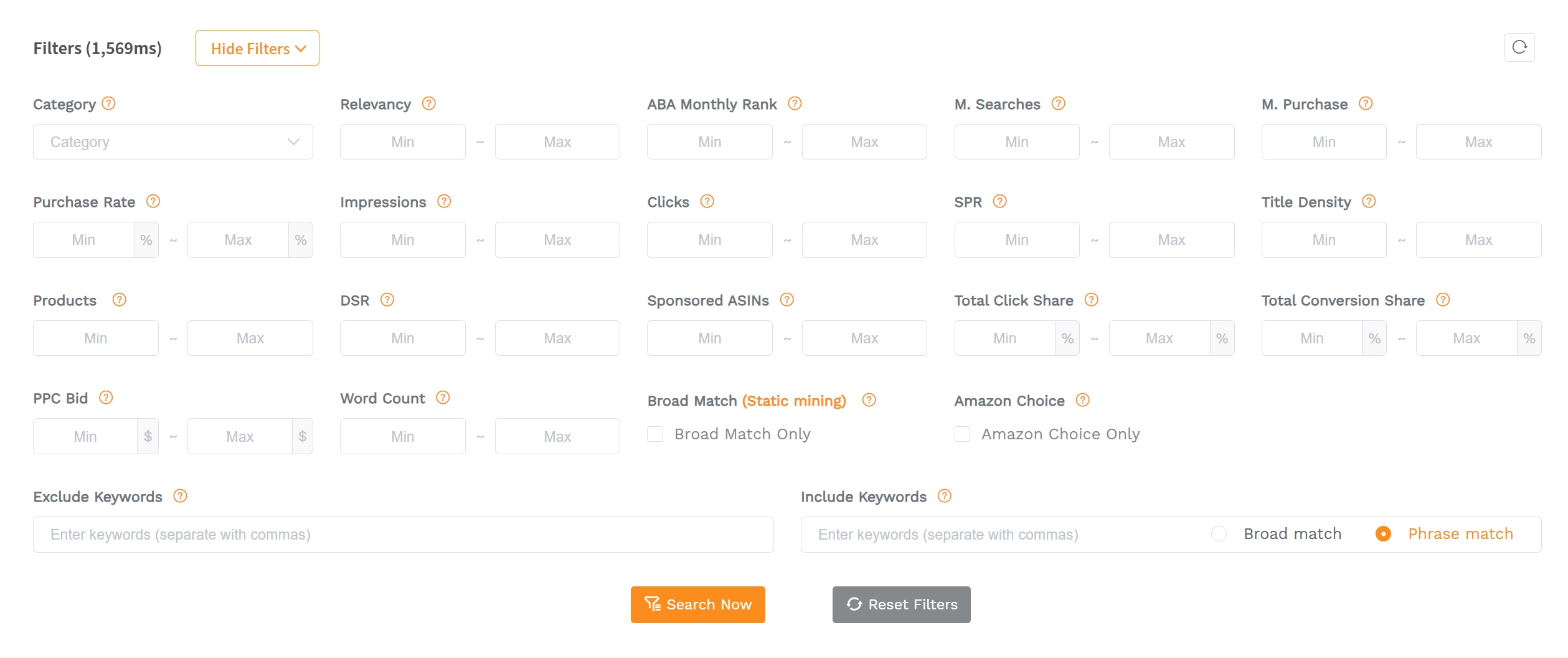The image size is (1568, 658).
Task: Click the Title Density help icon
Action: pyautogui.click(x=1369, y=202)
